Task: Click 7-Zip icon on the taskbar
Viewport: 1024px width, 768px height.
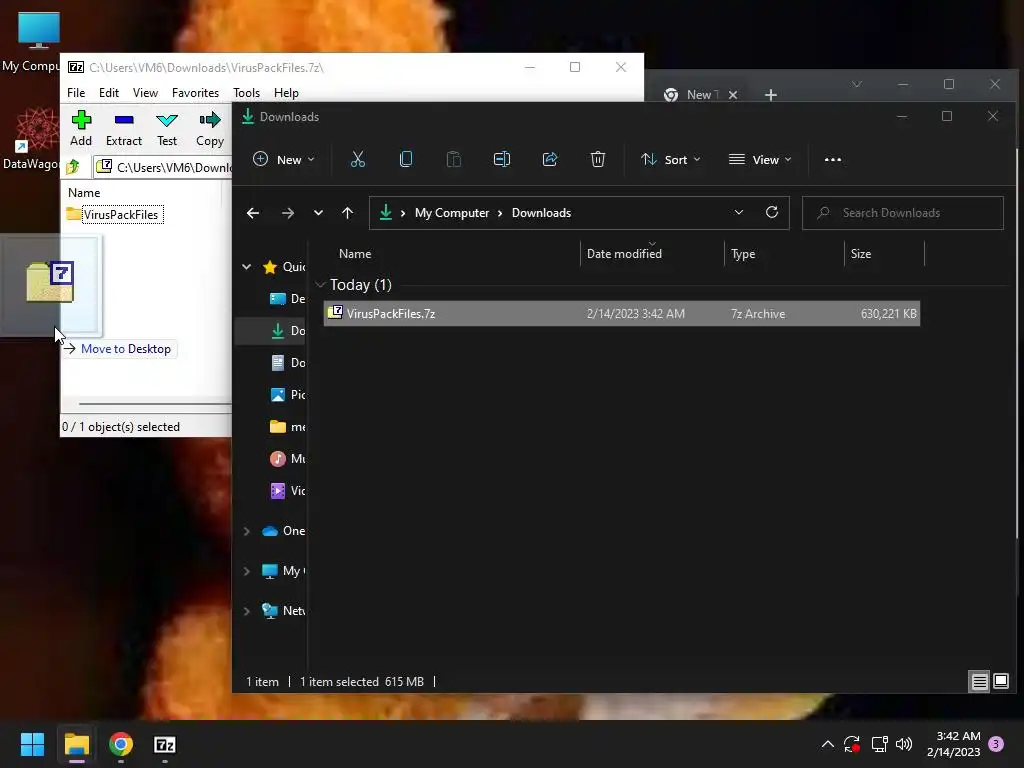Action: [x=165, y=744]
